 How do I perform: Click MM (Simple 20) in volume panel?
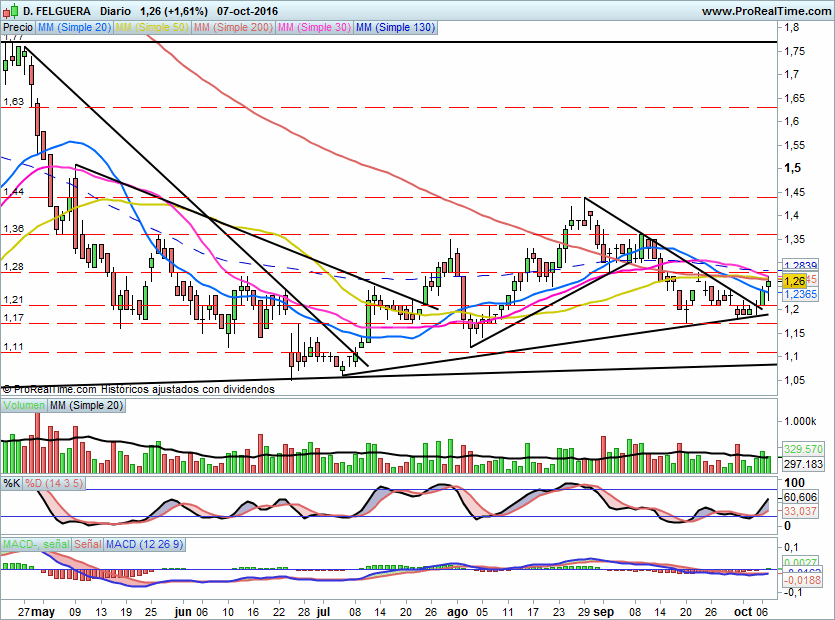(x=86, y=405)
